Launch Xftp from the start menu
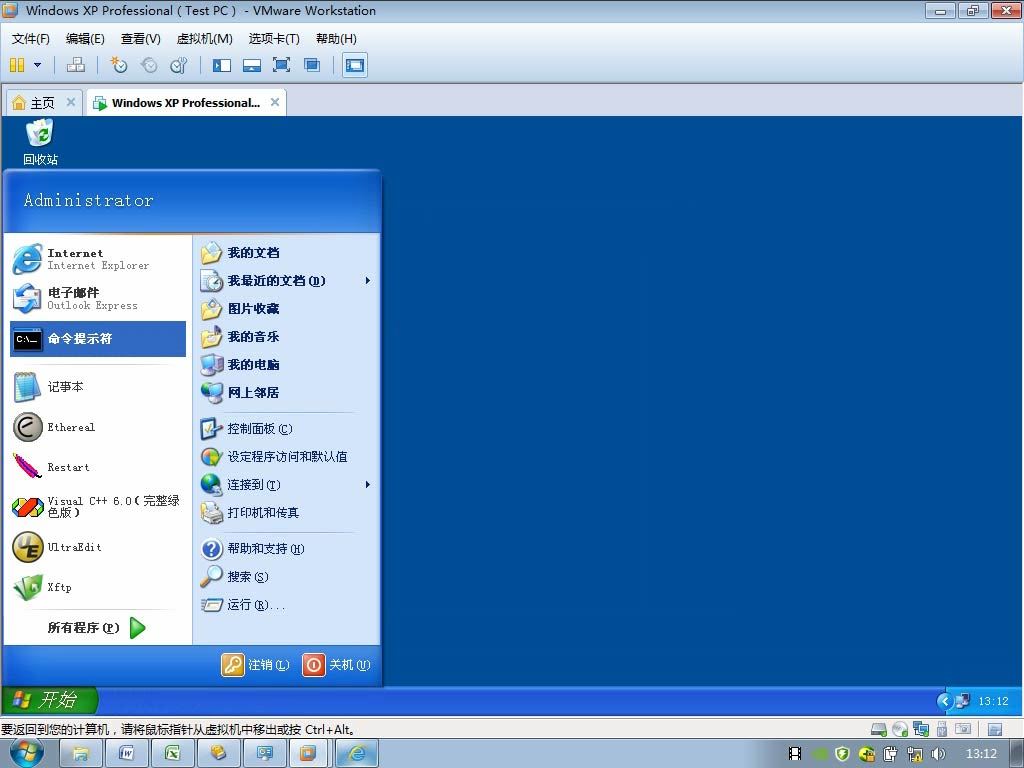Image resolution: width=1024 pixels, height=768 pixels. (98, 587)
